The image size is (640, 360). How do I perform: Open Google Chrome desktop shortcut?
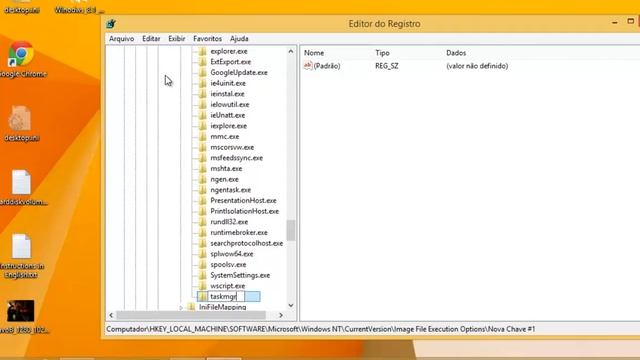point(21,59)
